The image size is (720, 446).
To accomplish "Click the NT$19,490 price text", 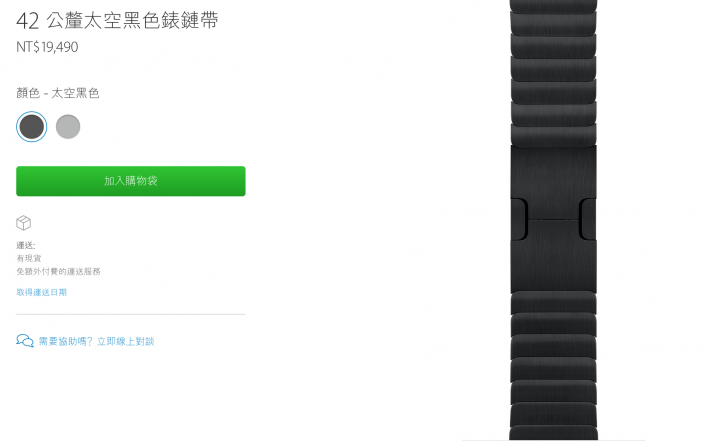I will click(47, 47).
